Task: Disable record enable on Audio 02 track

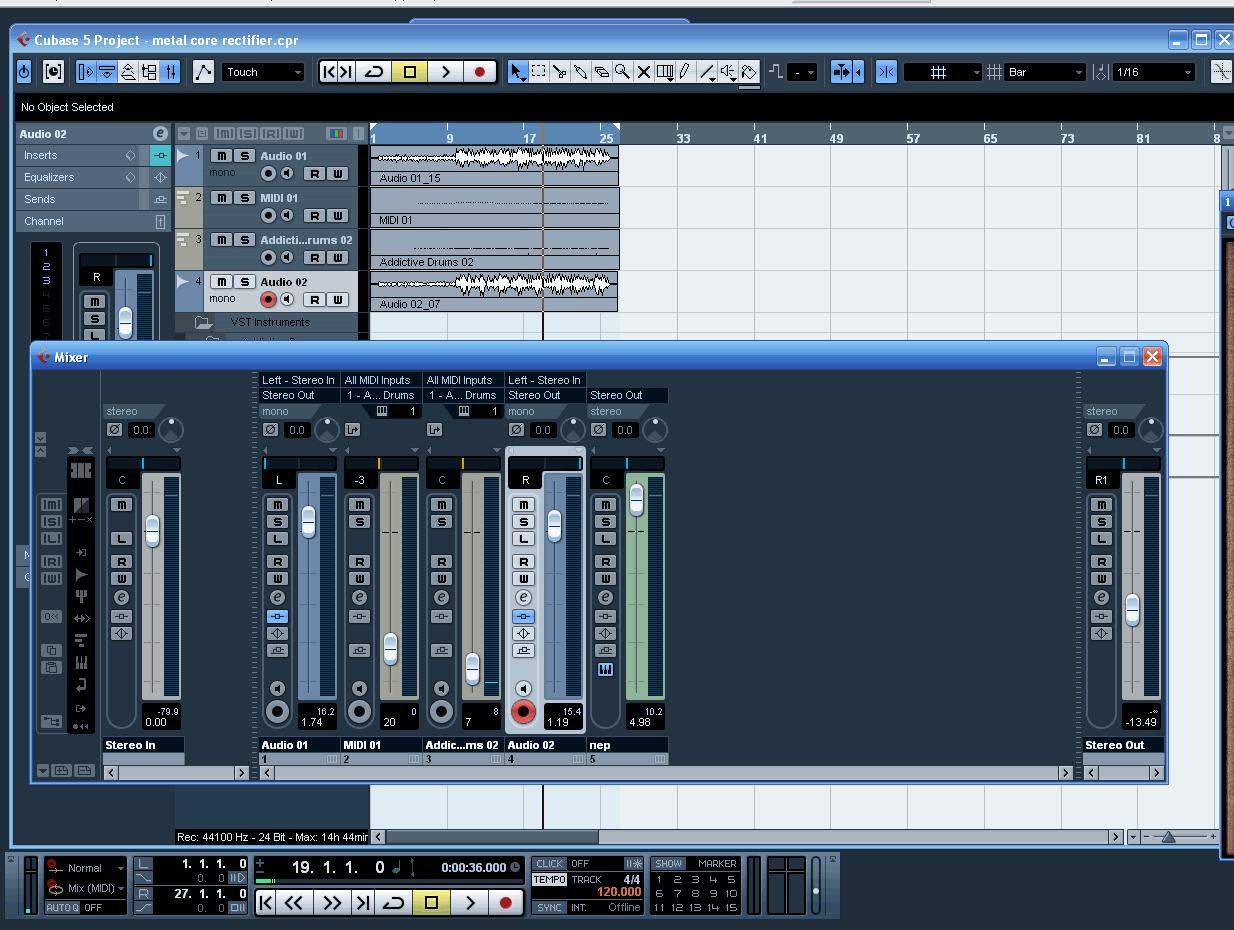Action: pos(268,299)
